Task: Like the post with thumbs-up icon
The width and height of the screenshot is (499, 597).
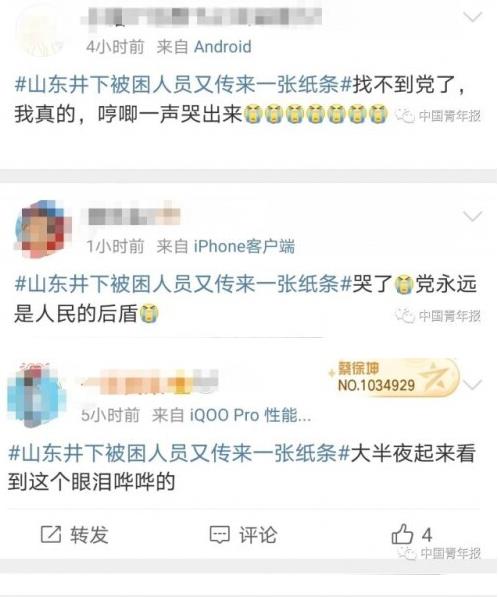Action: tap(402, 534)
